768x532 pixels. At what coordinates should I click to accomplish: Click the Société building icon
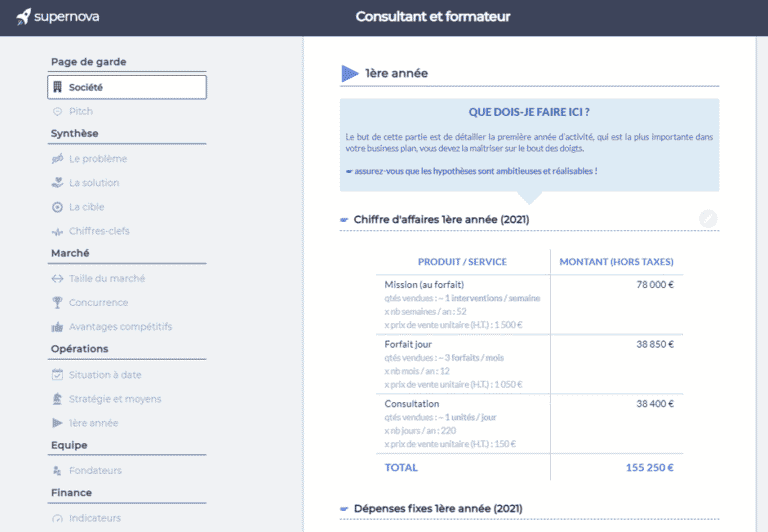click(x=58, y=87)
